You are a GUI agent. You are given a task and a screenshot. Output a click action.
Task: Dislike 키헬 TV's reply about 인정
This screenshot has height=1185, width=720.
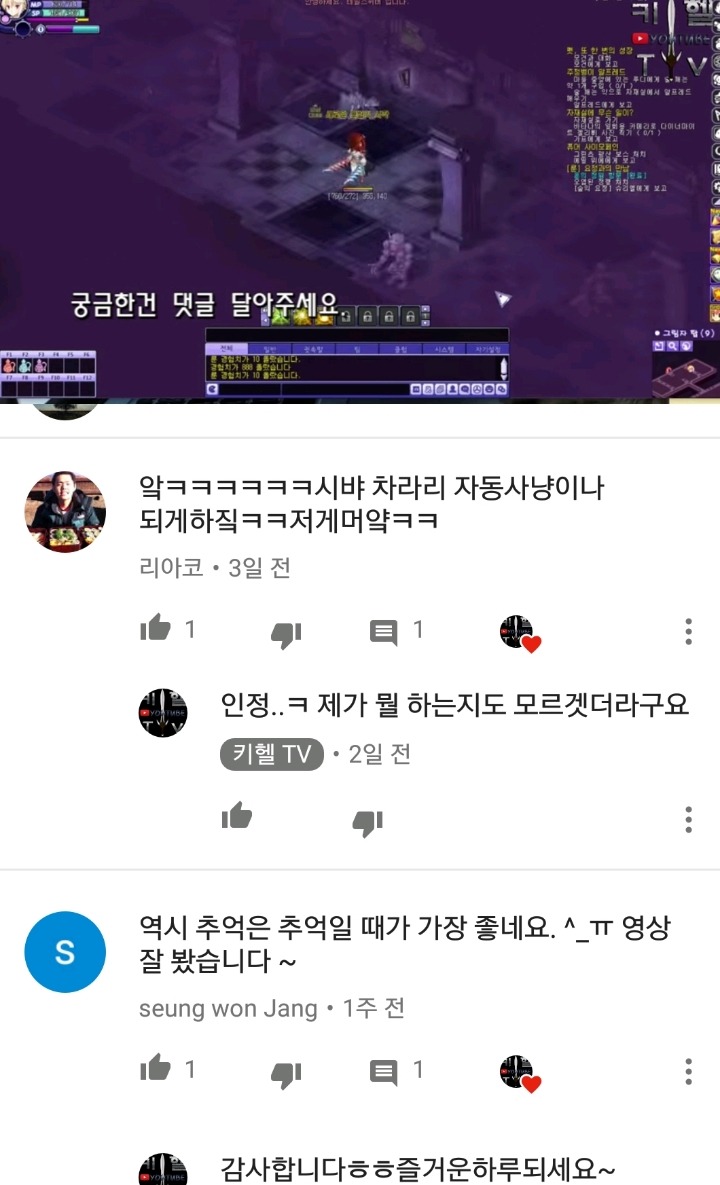click(x=368, y=822)
